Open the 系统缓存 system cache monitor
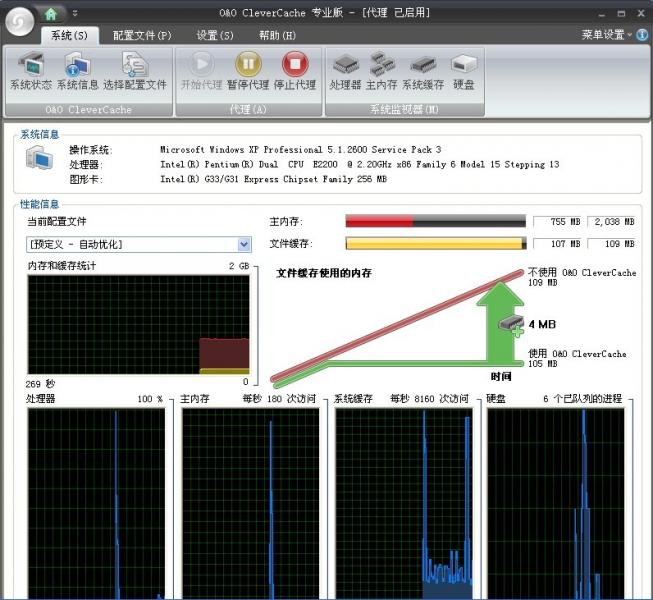Image resolution: width=653 pixels, height=600 pixels. click(423, 71)
